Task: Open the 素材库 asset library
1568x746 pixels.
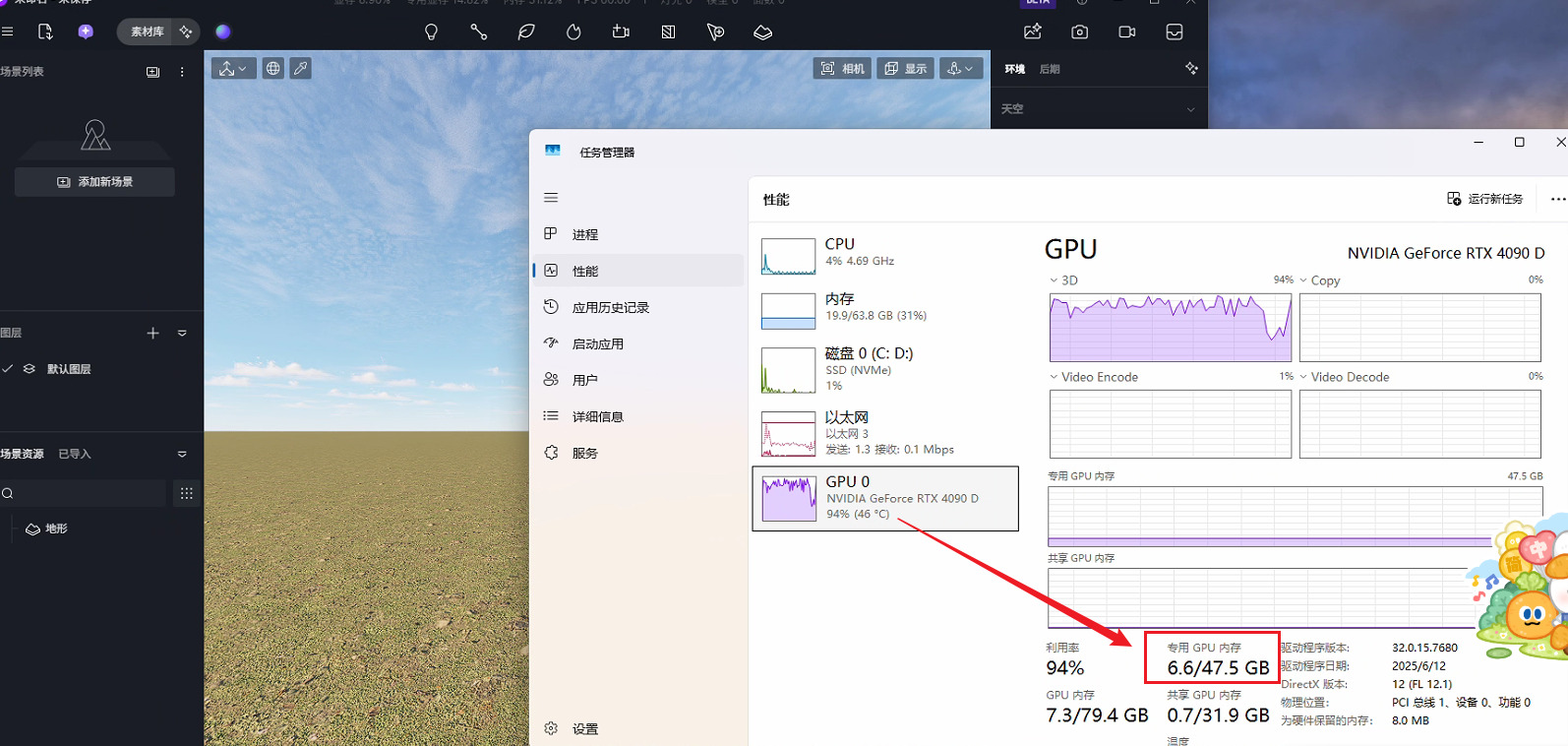Action: (147, 31)
